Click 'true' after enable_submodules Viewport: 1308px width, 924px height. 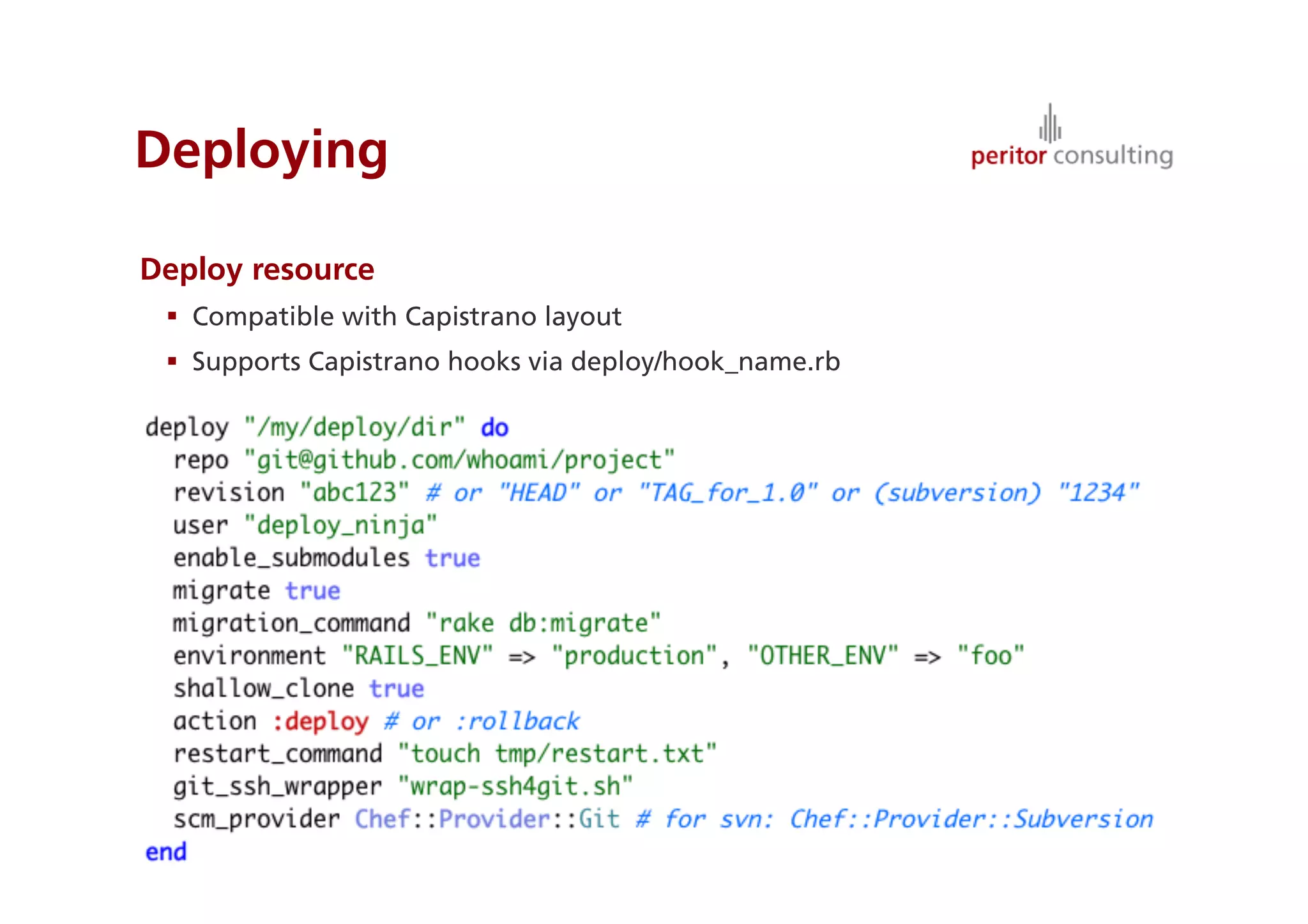click(452, 558)
